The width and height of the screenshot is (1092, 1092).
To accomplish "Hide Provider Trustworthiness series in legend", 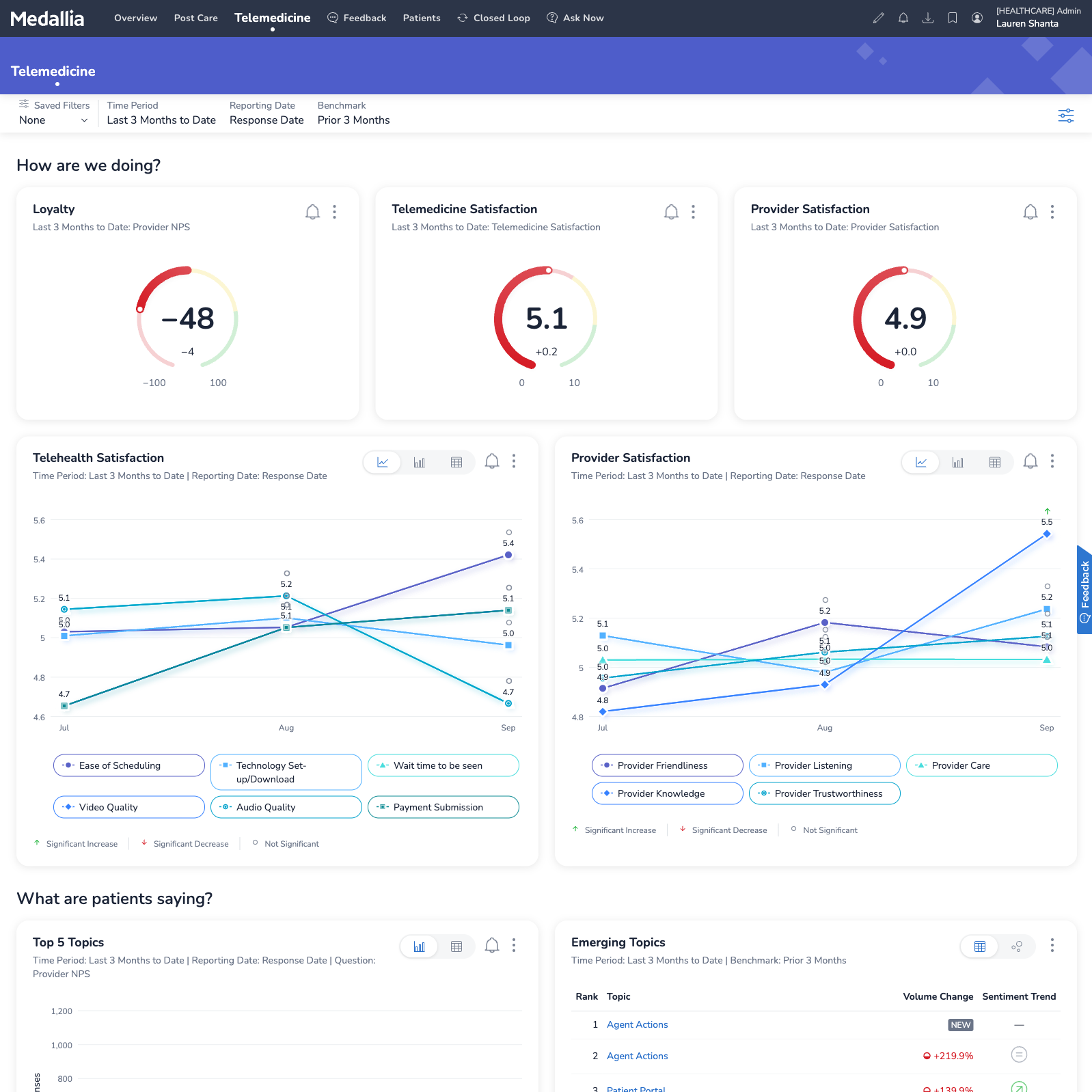I will (x=824, y=793).
